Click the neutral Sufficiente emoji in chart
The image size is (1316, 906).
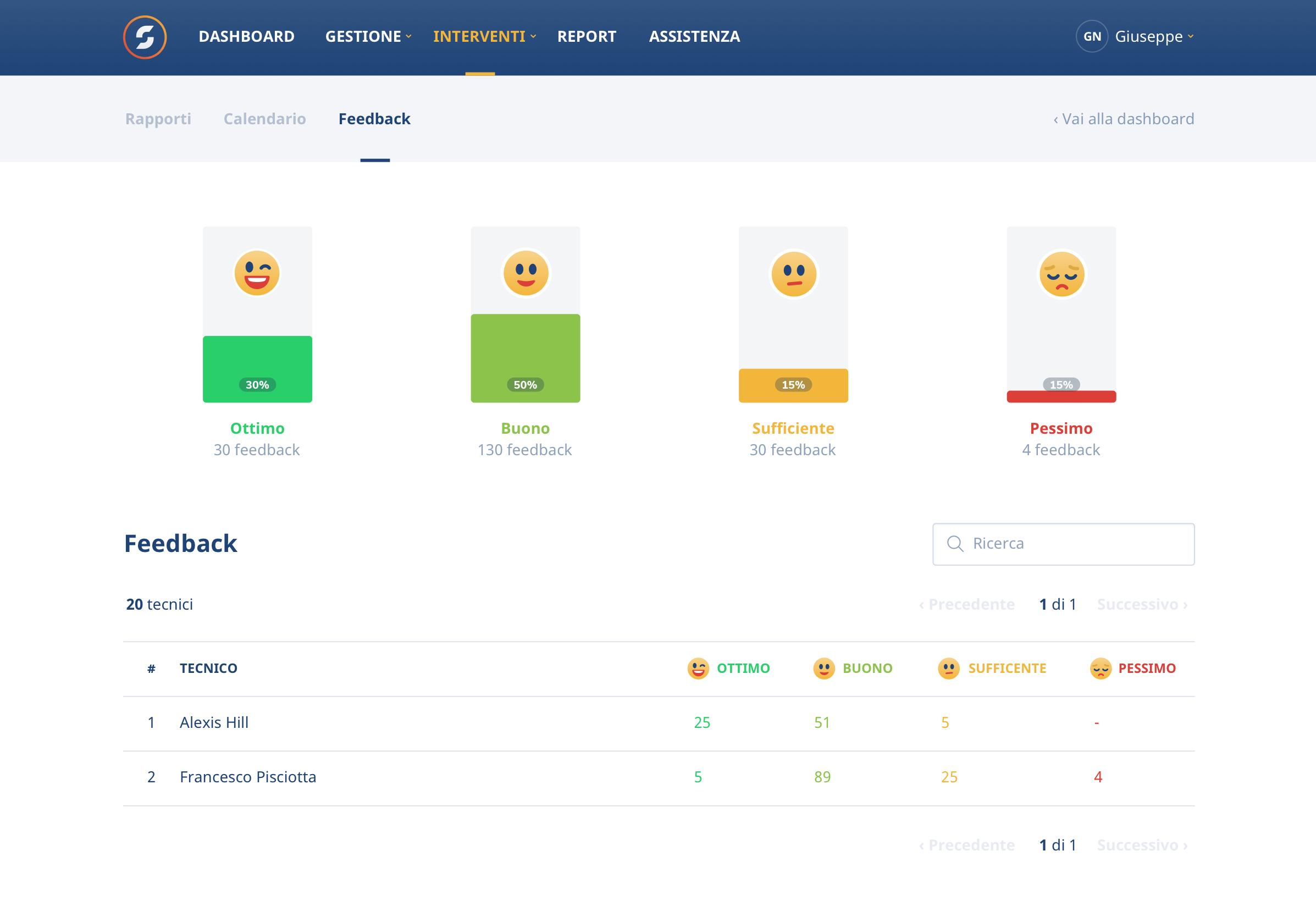coord(793,274)
